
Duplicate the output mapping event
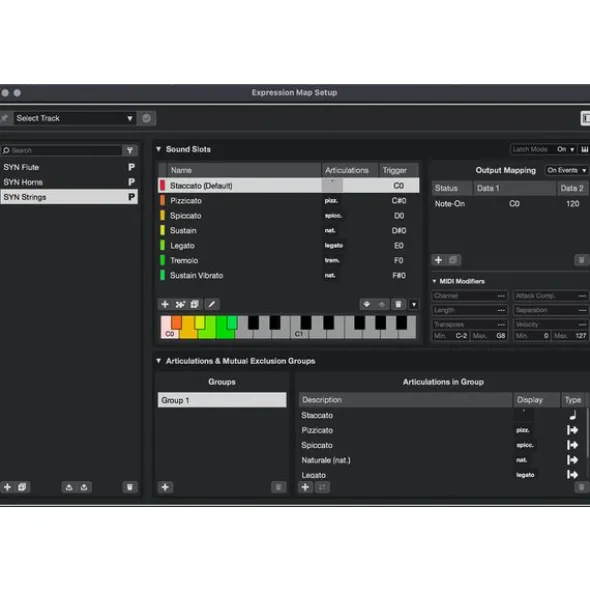click(x=453, y=260)
